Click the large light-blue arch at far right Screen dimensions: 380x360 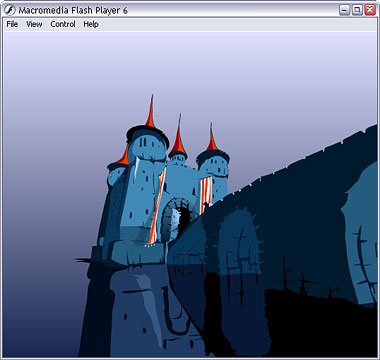point(361,233)
